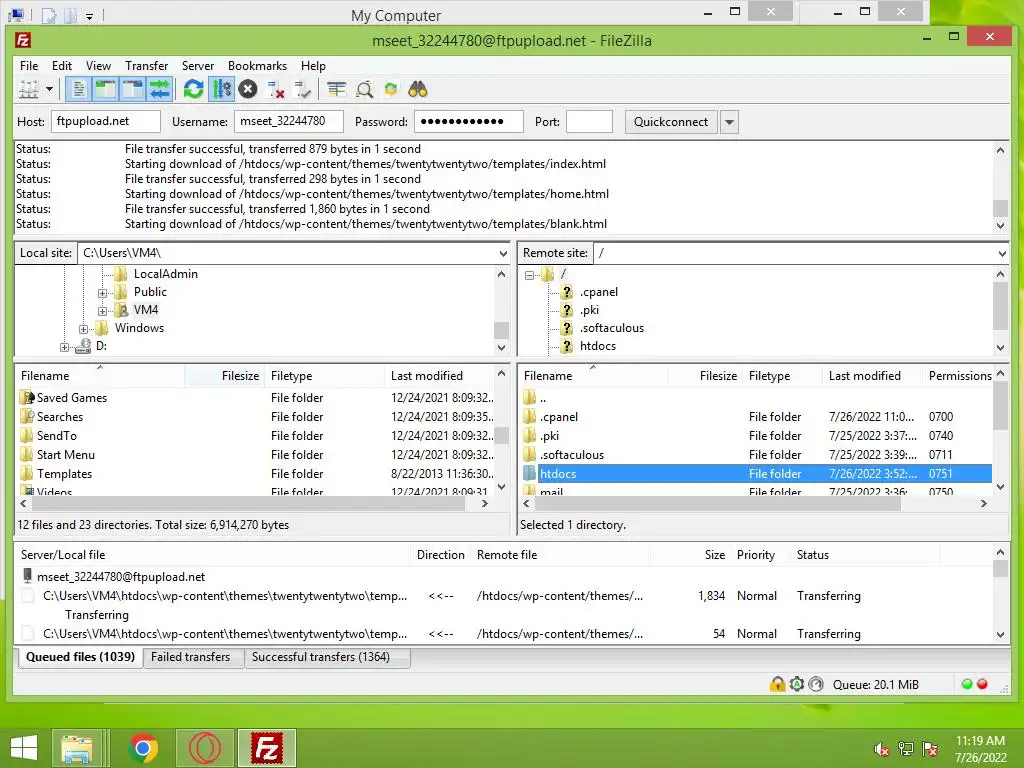Expand the Windows folder in local tree
Viewport: 1024px width, 768px height.
tap(84, 329)
